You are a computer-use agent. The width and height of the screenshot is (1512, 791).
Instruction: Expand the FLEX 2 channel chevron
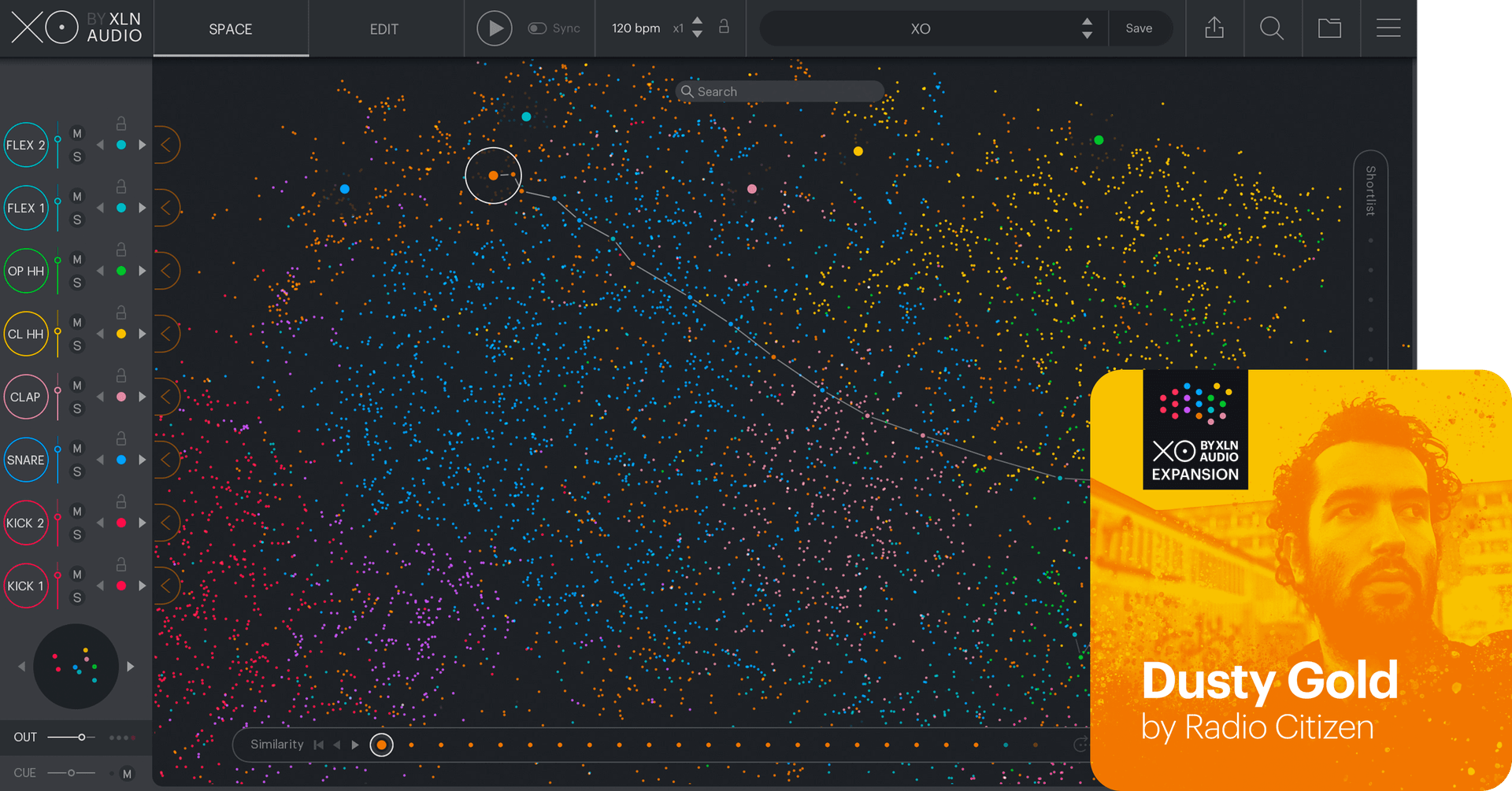tap(166, 145)
